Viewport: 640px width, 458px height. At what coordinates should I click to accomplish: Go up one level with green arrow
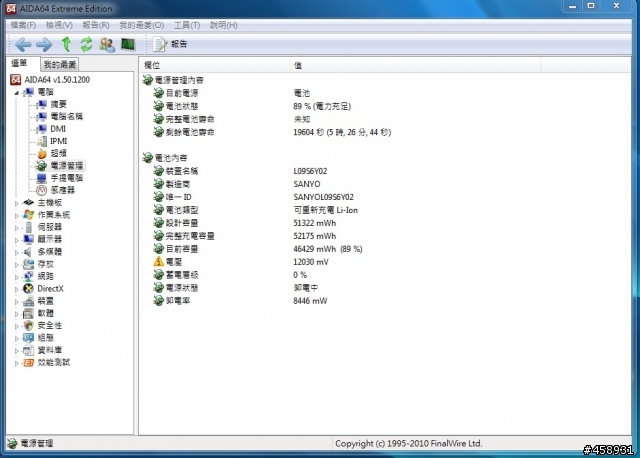pyautogui.click(x=66, y=44)
